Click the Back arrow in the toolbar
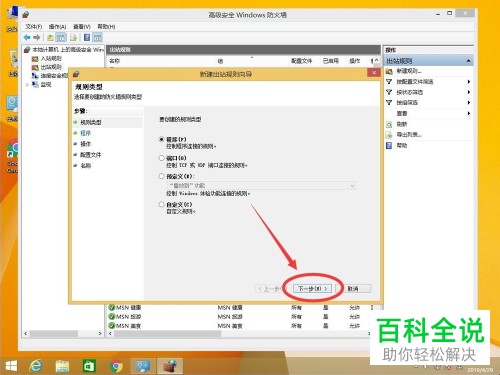 [x=27, y=37]
